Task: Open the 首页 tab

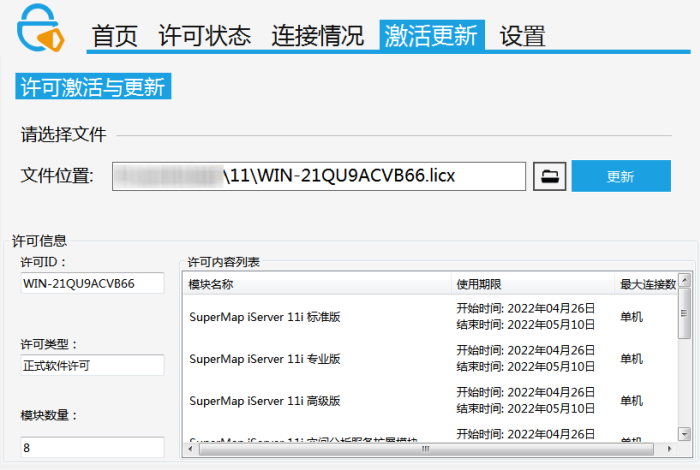Action: [x=115, y=36]
